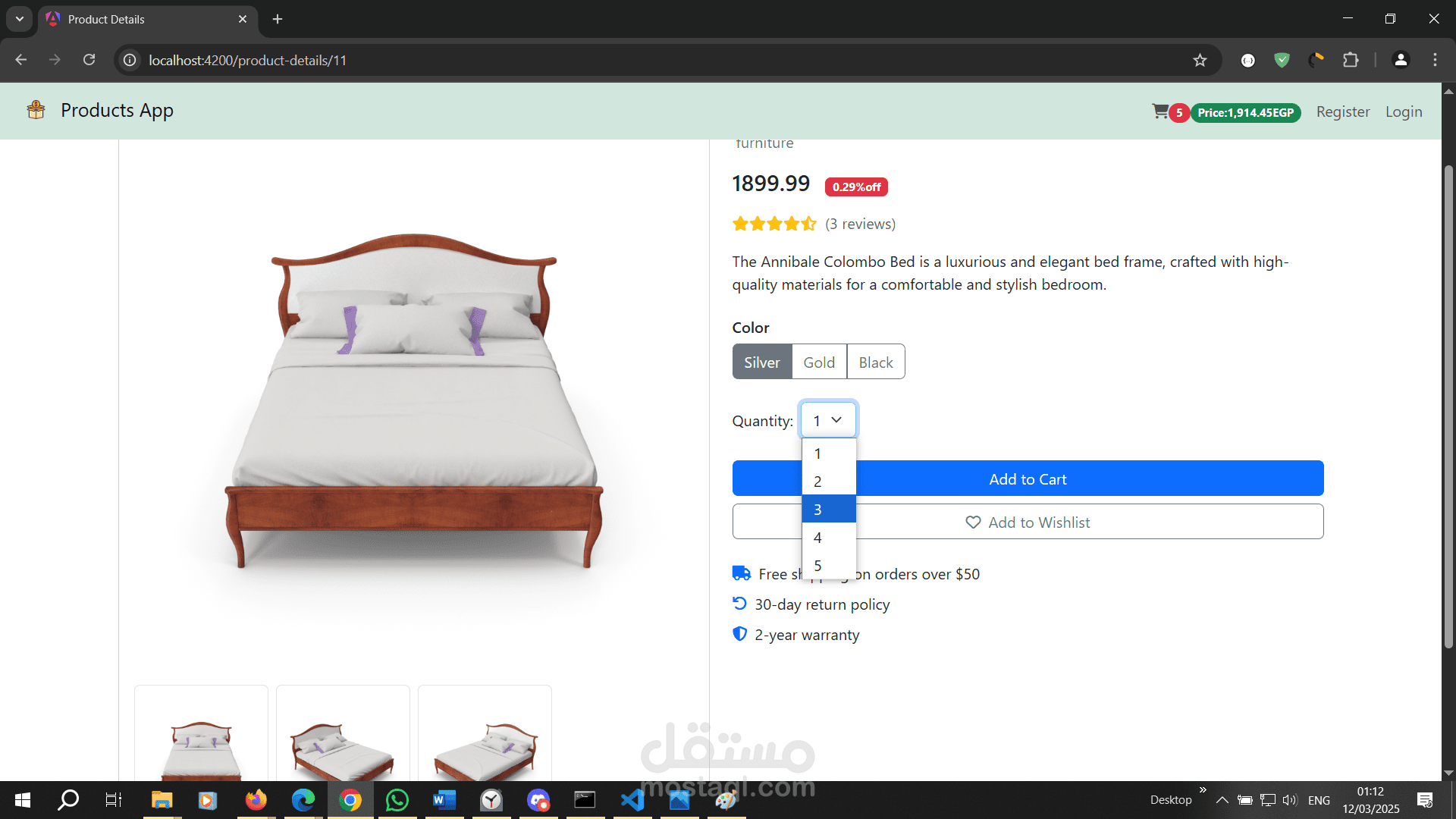
Task: Open Visual Studio Code from taskbar
Action: (632, 800)
